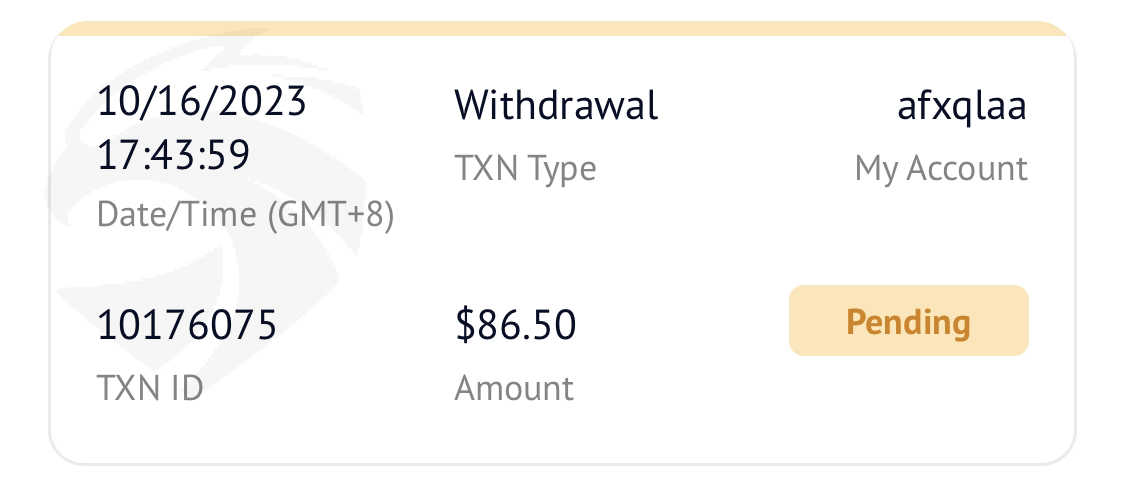Select transaction ID number 10176075

pyautogui.click(x=186, y=326)
